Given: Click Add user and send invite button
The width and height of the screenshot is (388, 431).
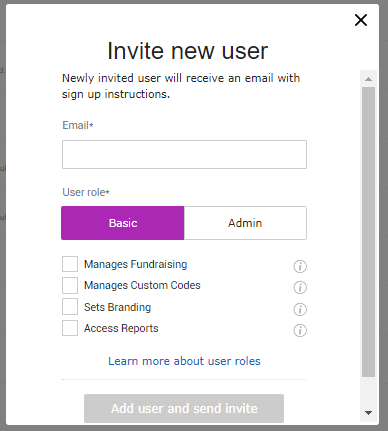Looking at the screenshot, I should 184,408.
